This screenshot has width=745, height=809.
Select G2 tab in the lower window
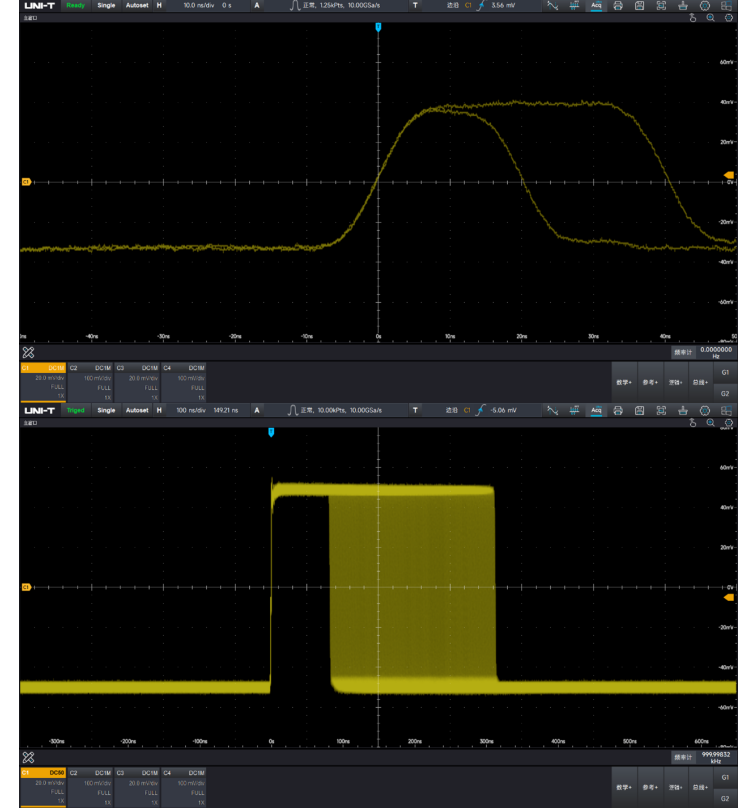tap(725, 798)
